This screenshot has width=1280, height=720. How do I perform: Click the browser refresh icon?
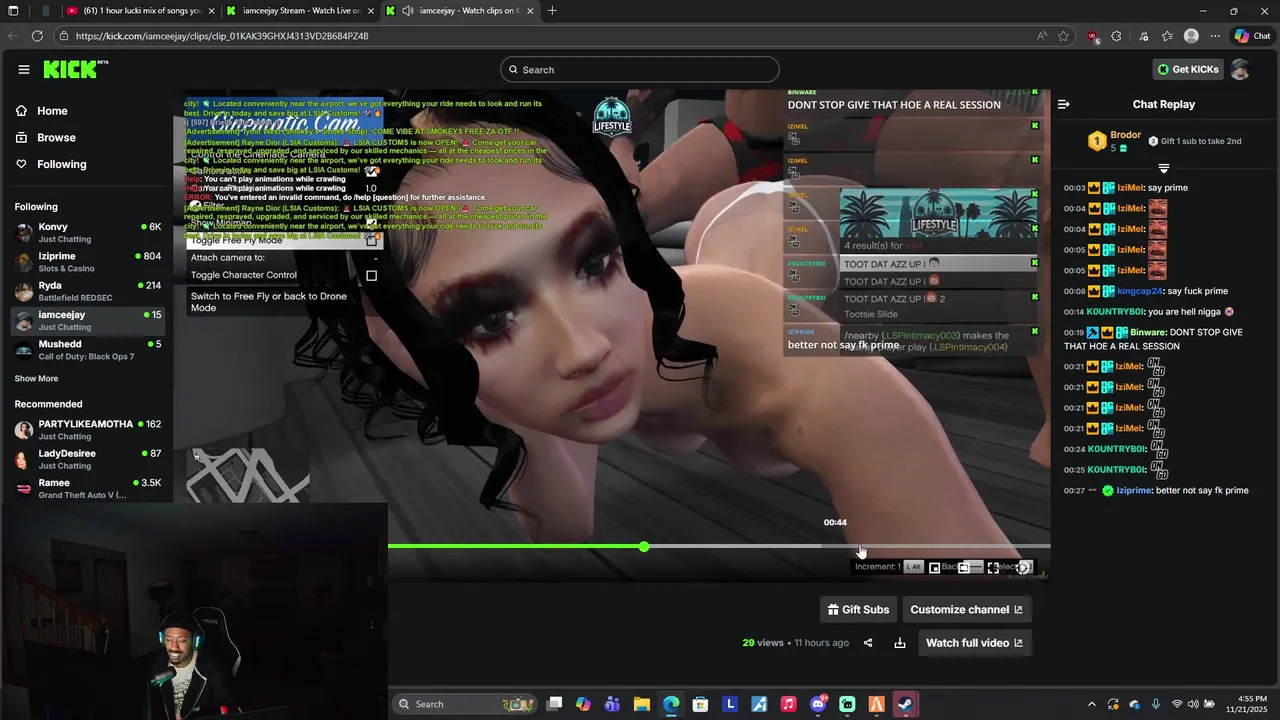[x=37, y=36]
